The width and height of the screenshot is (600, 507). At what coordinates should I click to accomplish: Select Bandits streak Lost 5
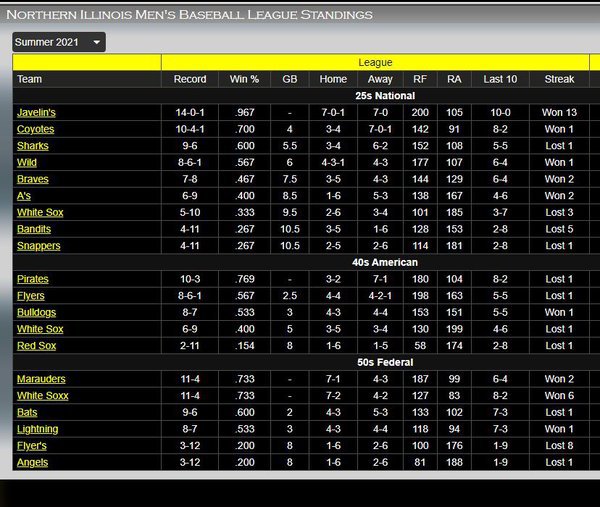coord(559,229)
